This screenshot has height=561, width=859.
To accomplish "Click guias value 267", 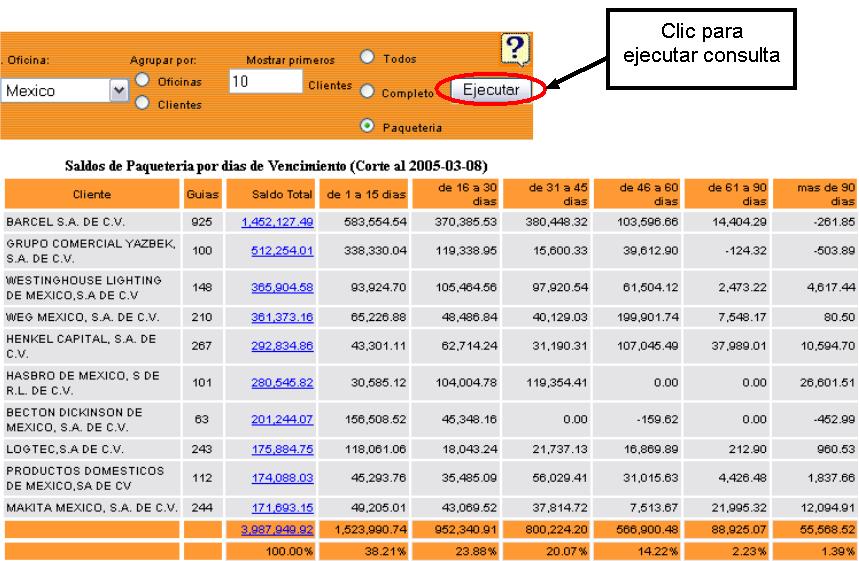I will point(202,346).
